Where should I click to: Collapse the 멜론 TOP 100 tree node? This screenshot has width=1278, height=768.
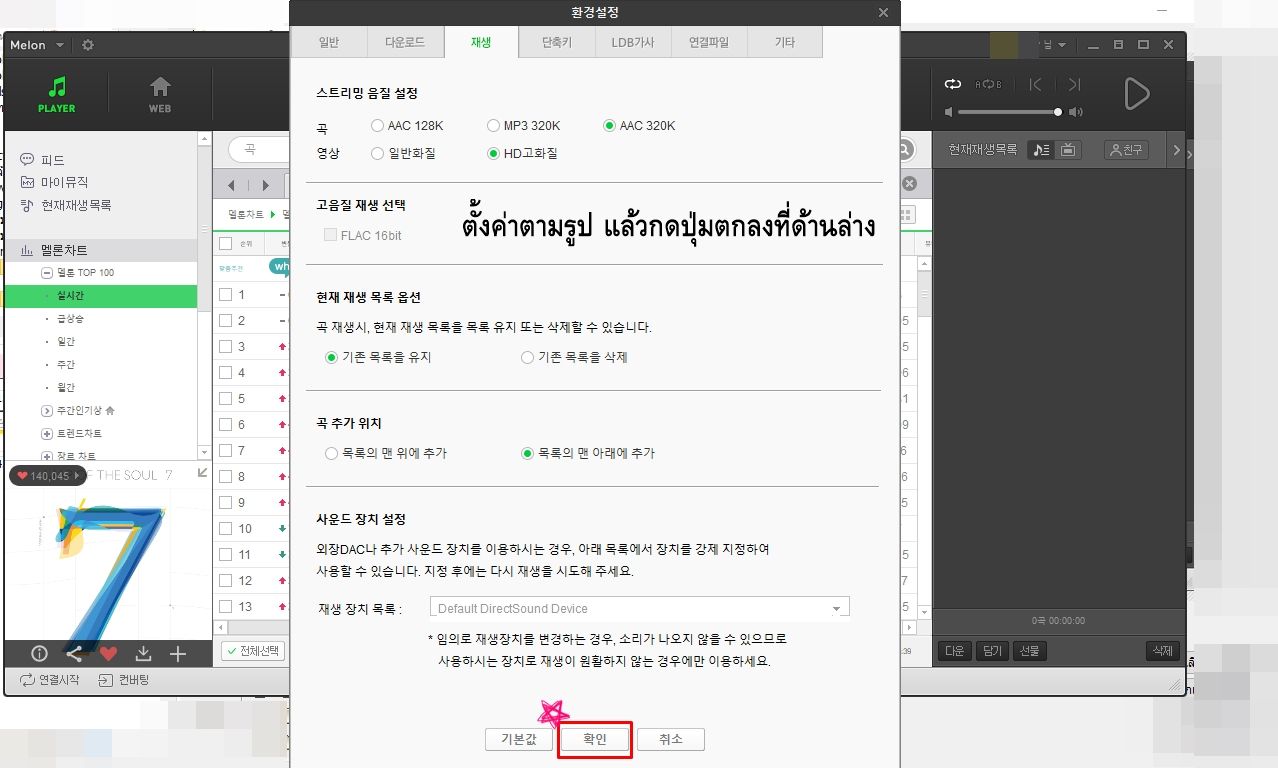click(47, 273)
